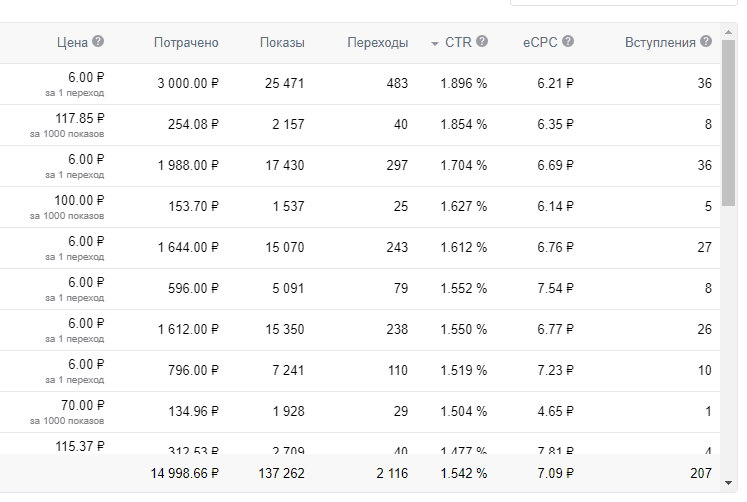The height and width of the screenshot is (502, 747).
Task: Click the total spent 14 998.66 ₽
Action: click(180, 473)
